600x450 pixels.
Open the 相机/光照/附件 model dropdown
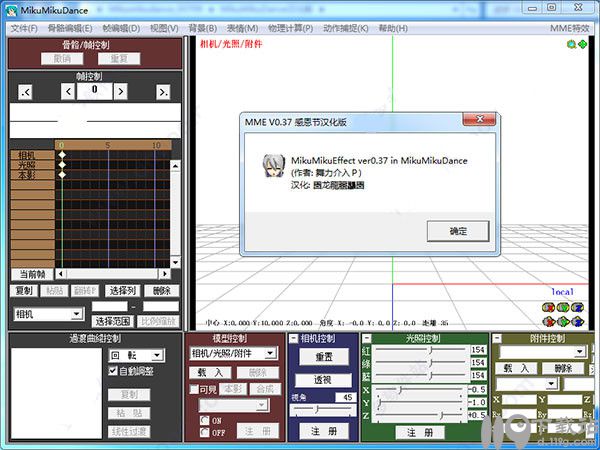tap(271, 353)
